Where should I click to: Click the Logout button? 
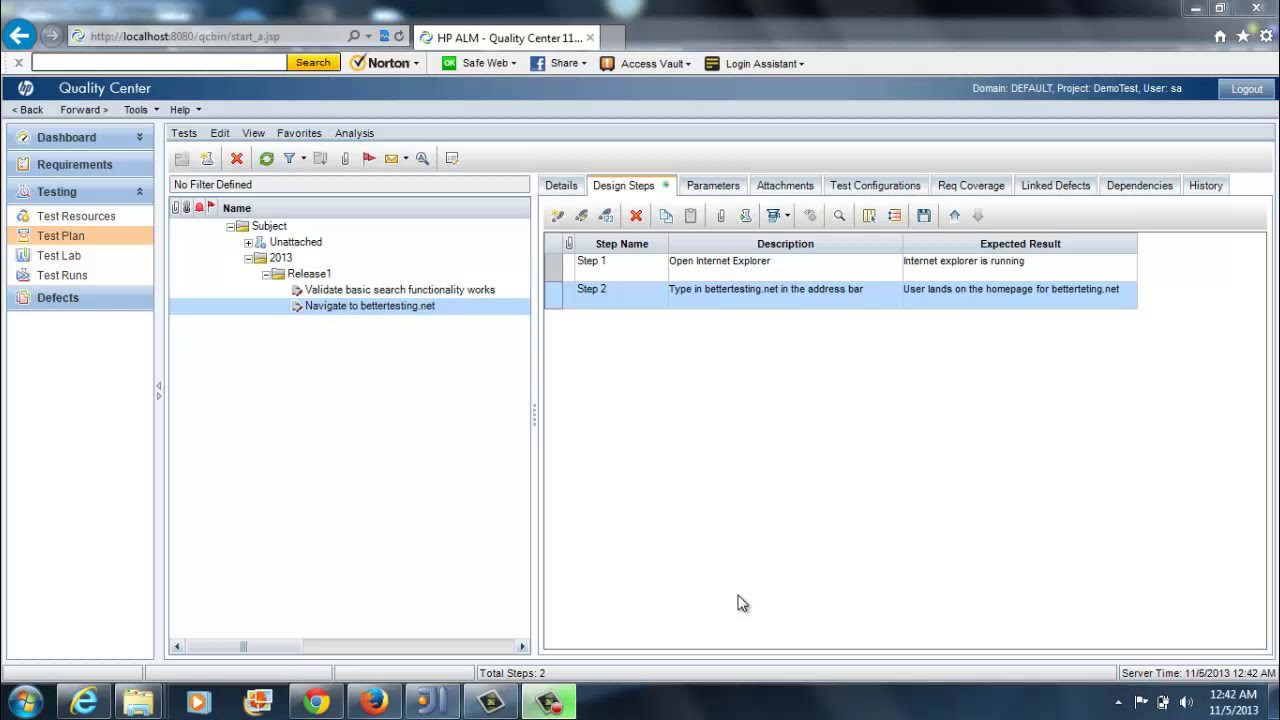pos(1247,89)
